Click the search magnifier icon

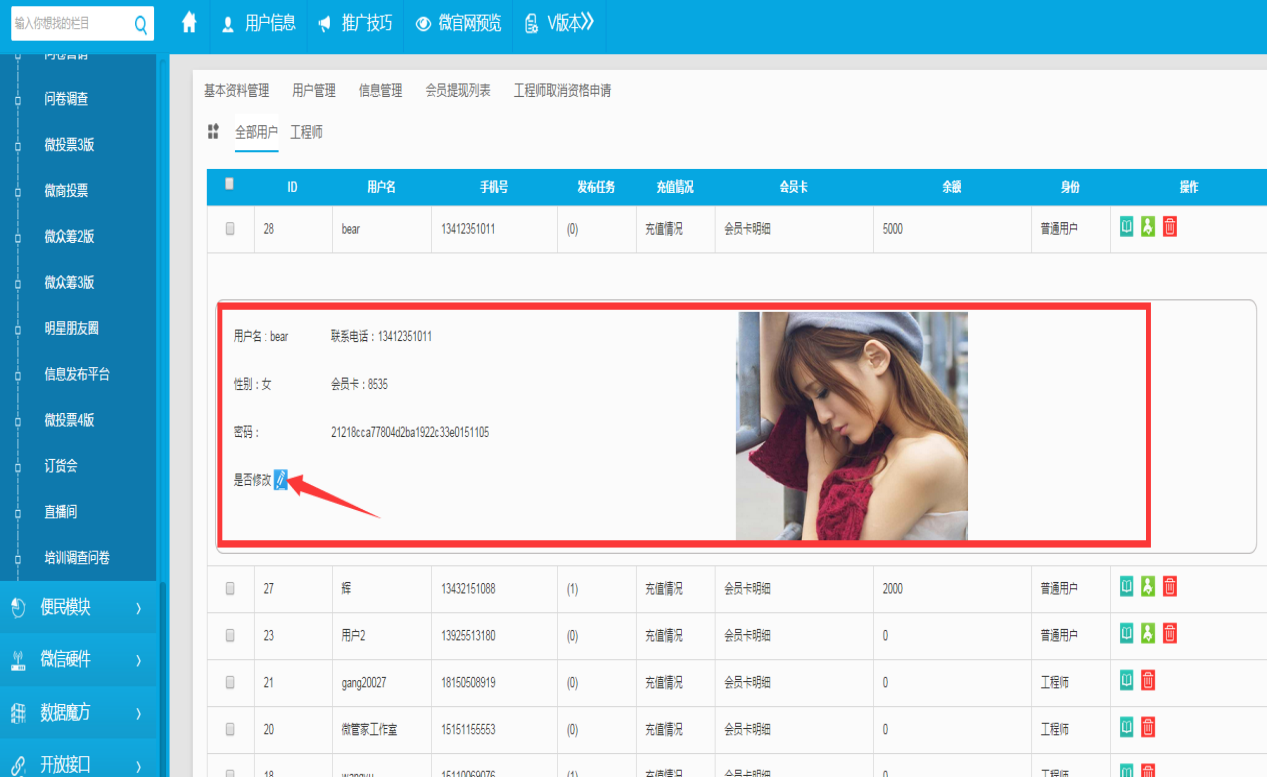point(141,25)
